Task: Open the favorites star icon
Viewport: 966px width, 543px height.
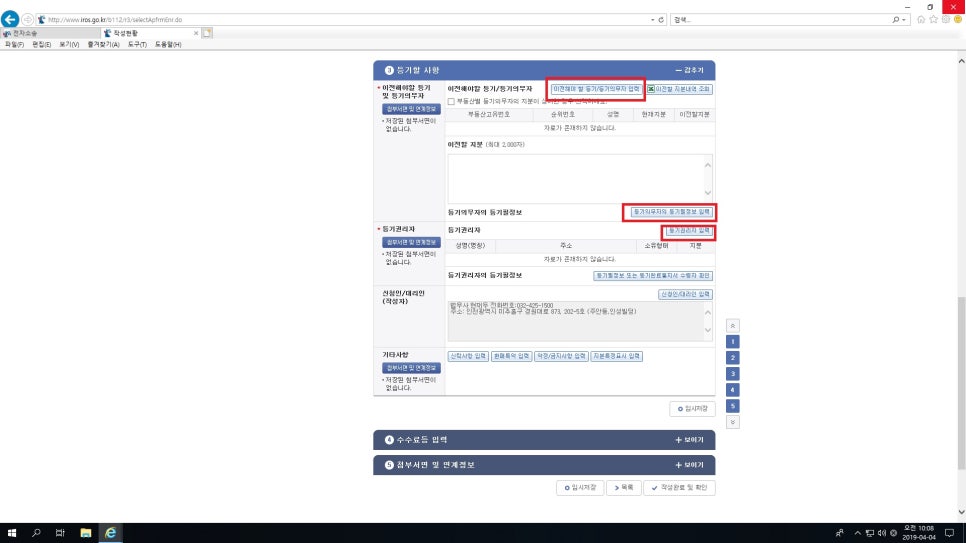Action: coord(933,20)
